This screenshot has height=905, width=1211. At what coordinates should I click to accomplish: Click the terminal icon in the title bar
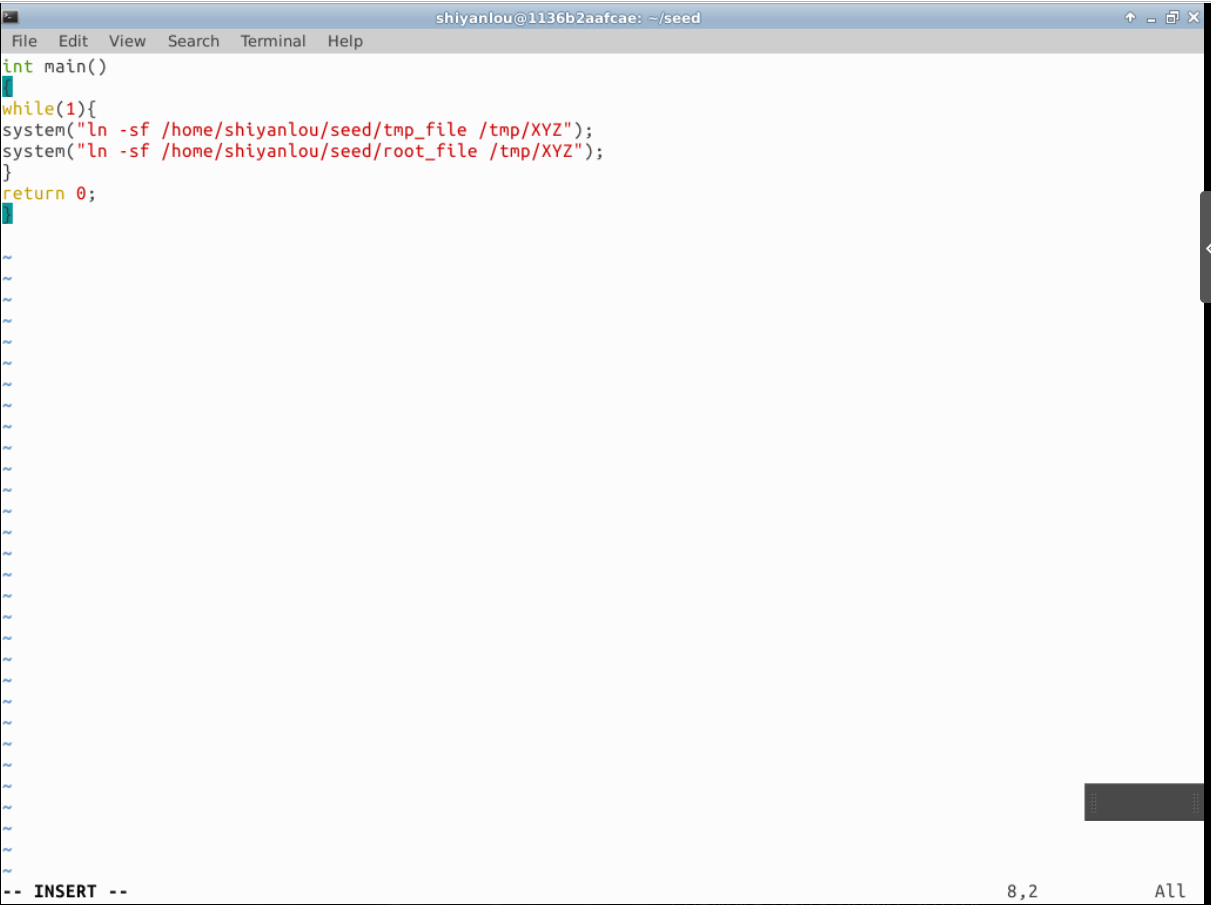coord(11,17)
